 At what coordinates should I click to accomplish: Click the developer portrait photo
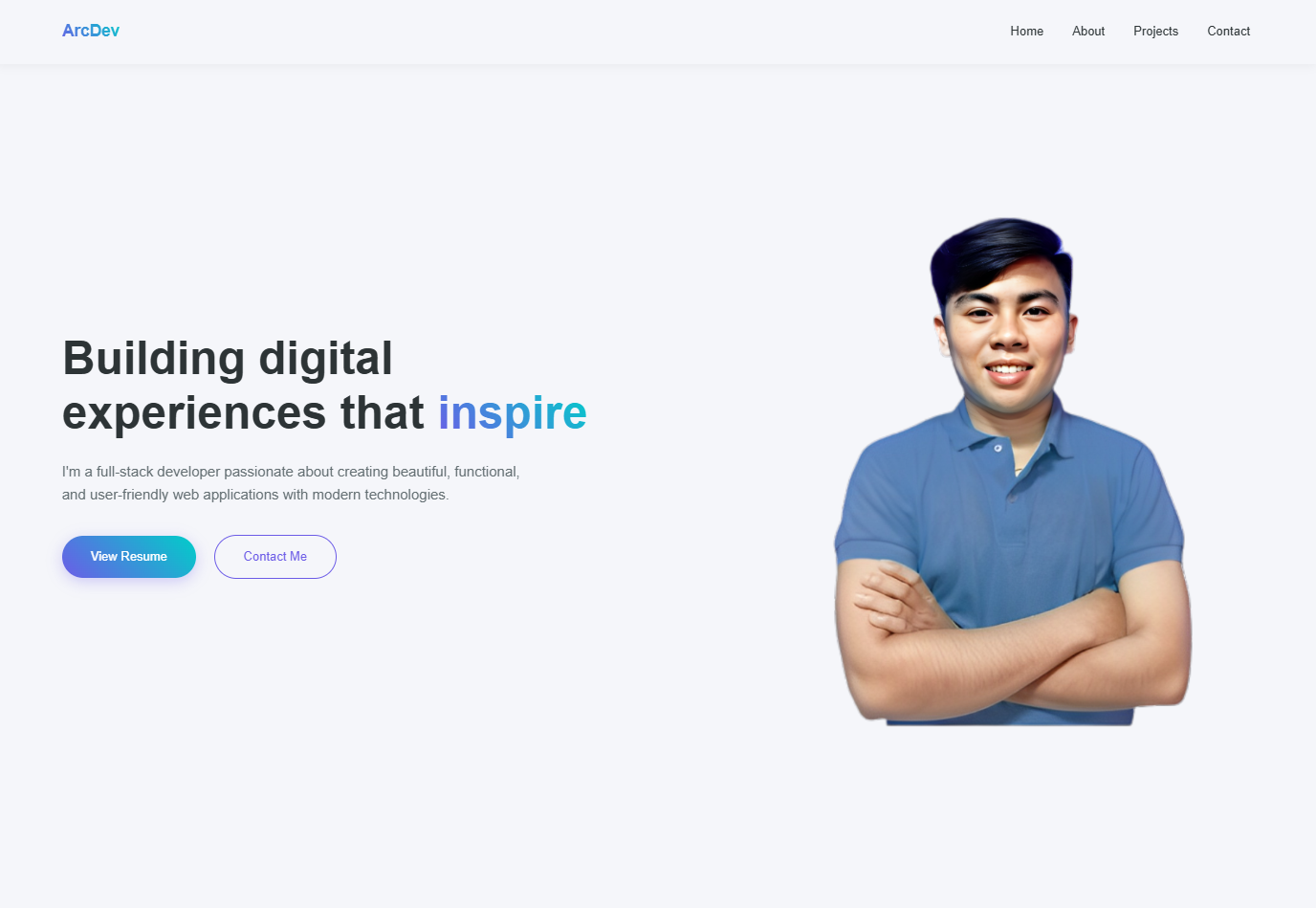coord(1012,472)
